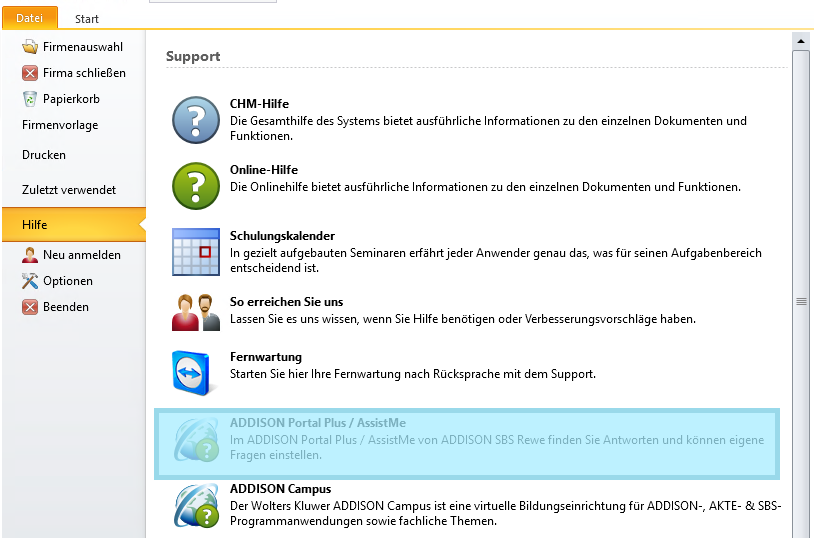
Task: Click text 'Der Wolters Kluwer ADDISON Campus'
Action: [330, 506]
